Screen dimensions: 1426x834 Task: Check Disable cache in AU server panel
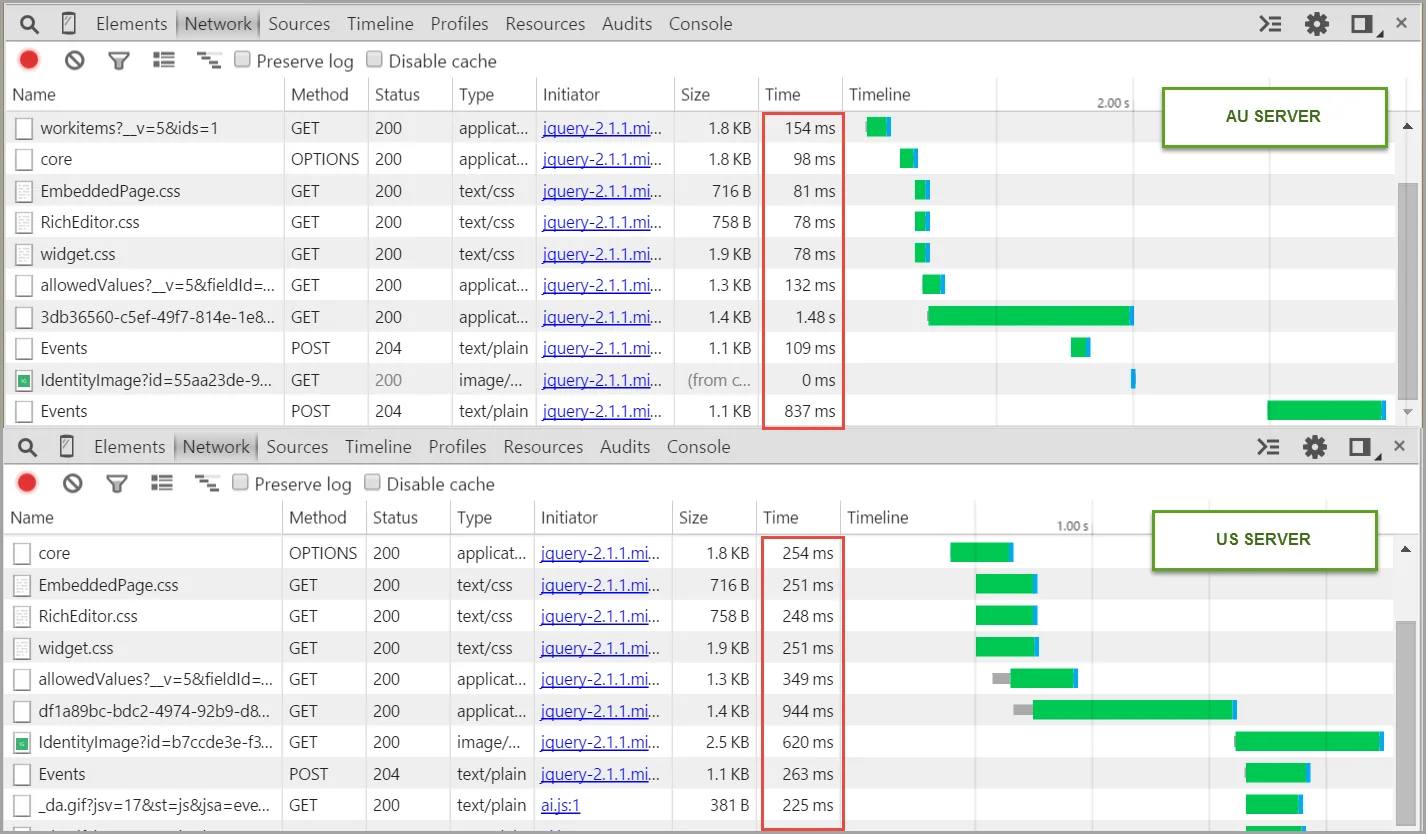click(375, 60)
